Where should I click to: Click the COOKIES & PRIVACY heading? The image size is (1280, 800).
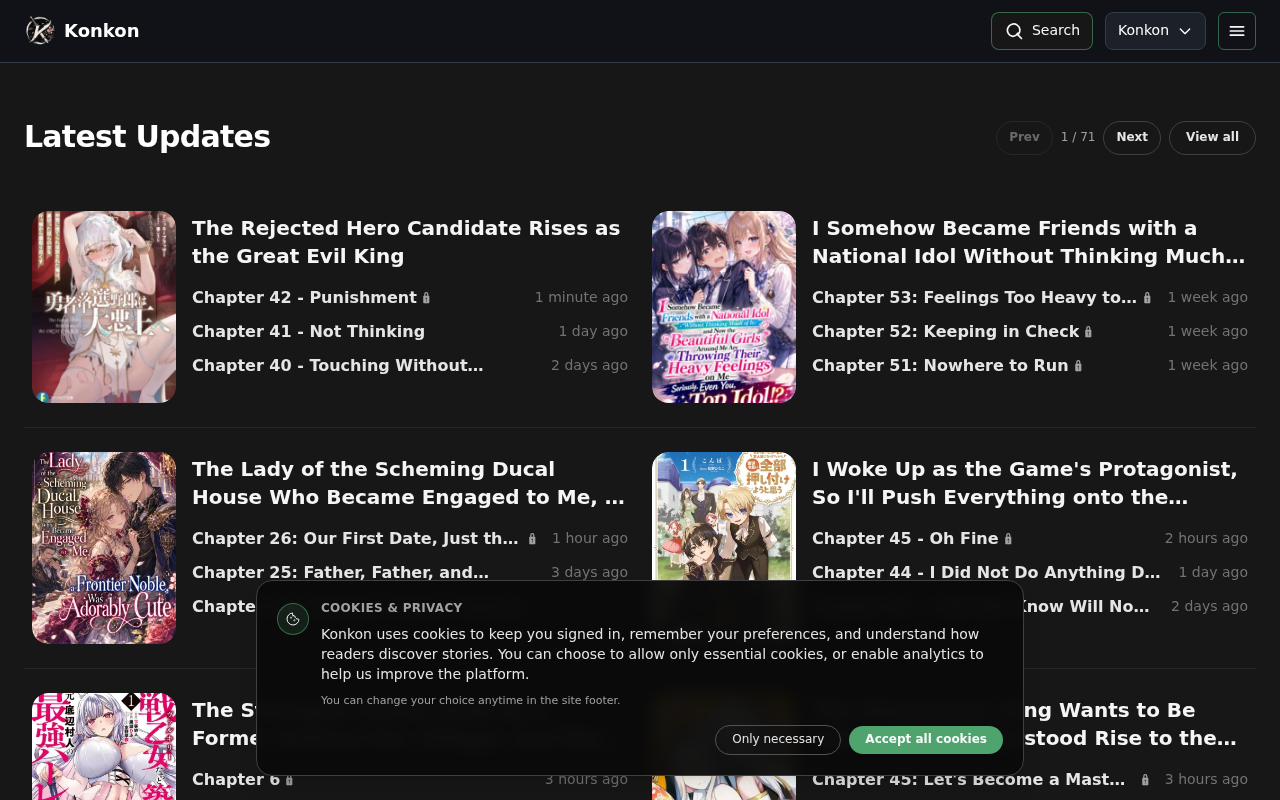click(392, 608)
